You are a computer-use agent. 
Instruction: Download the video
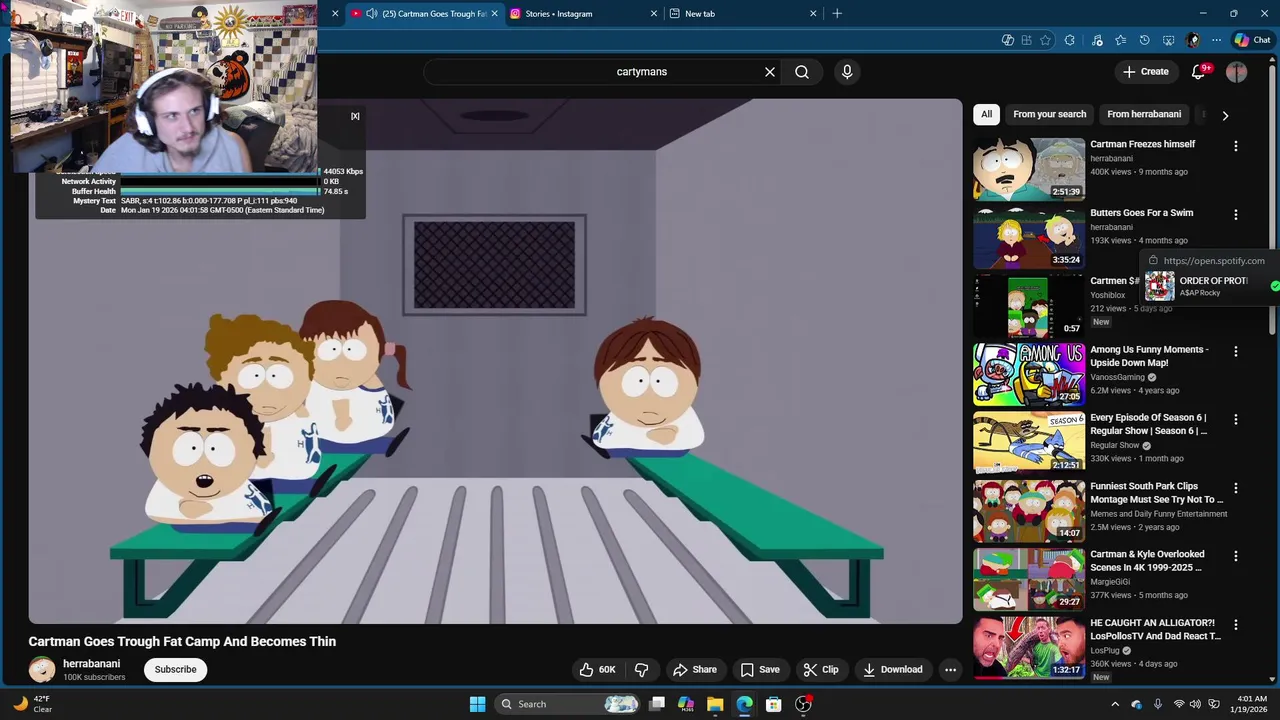pyautogui.click(x=893, y=670)
